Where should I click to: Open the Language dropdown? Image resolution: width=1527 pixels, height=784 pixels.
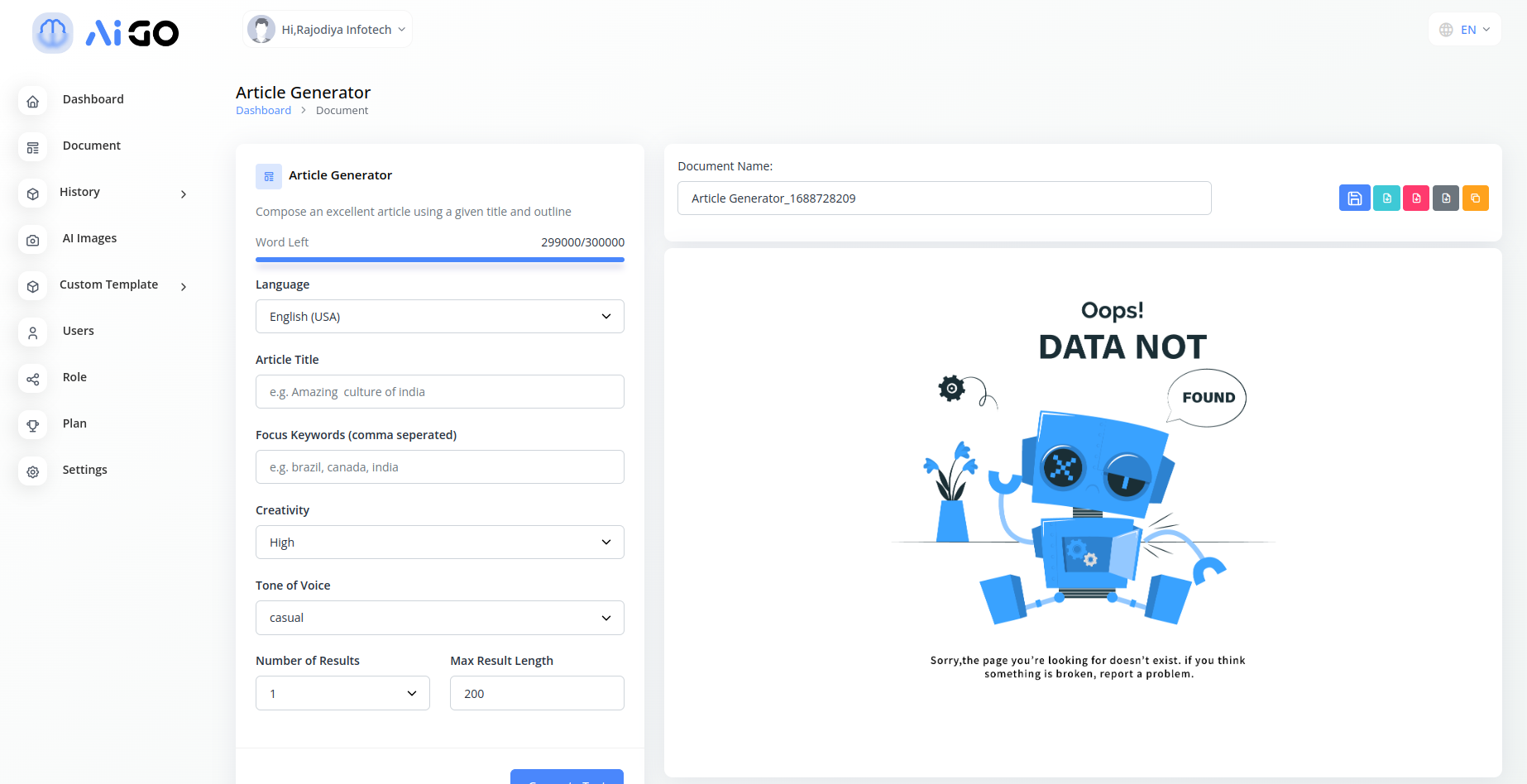pyautogui.click(x=439, y=317)
